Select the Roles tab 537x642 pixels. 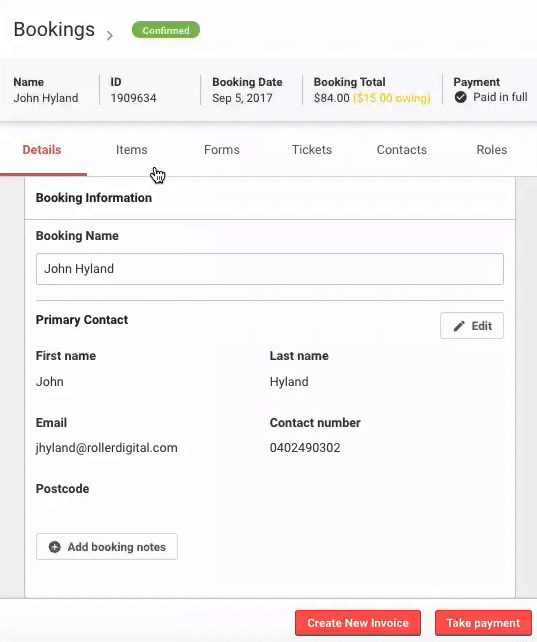click(492, 150)
